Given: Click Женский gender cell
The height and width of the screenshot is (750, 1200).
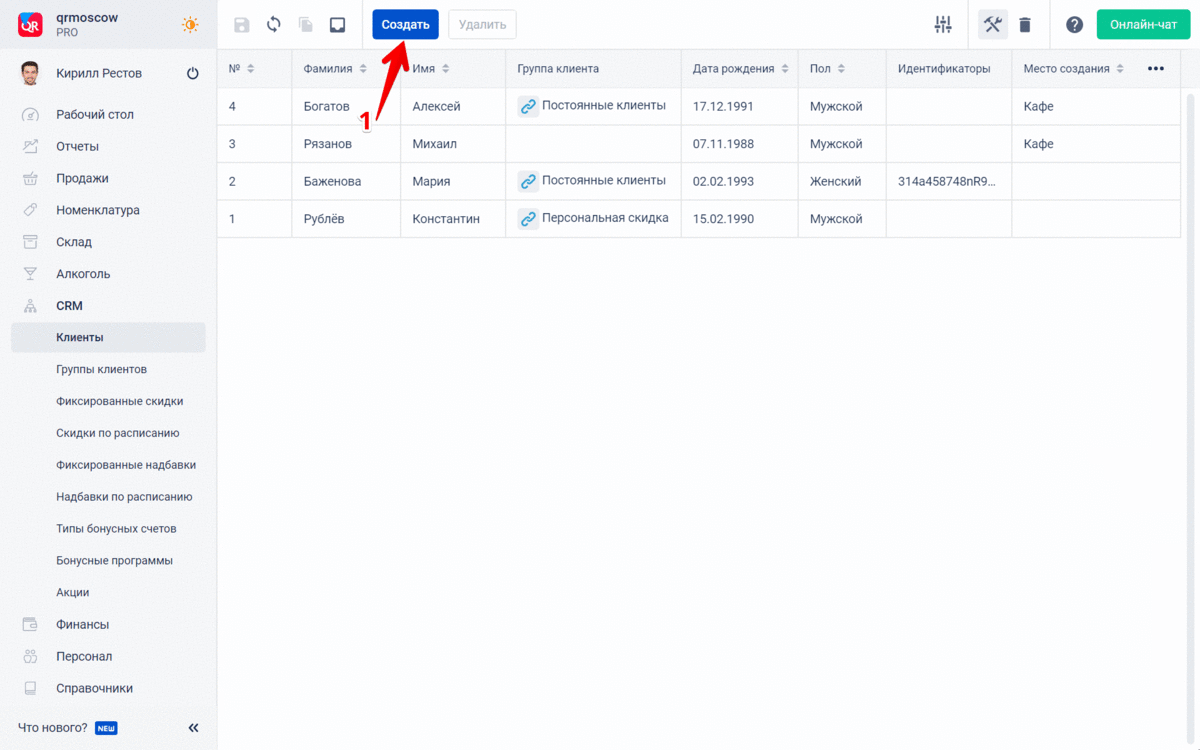Looking at the screenshot, I should point(842,181).
